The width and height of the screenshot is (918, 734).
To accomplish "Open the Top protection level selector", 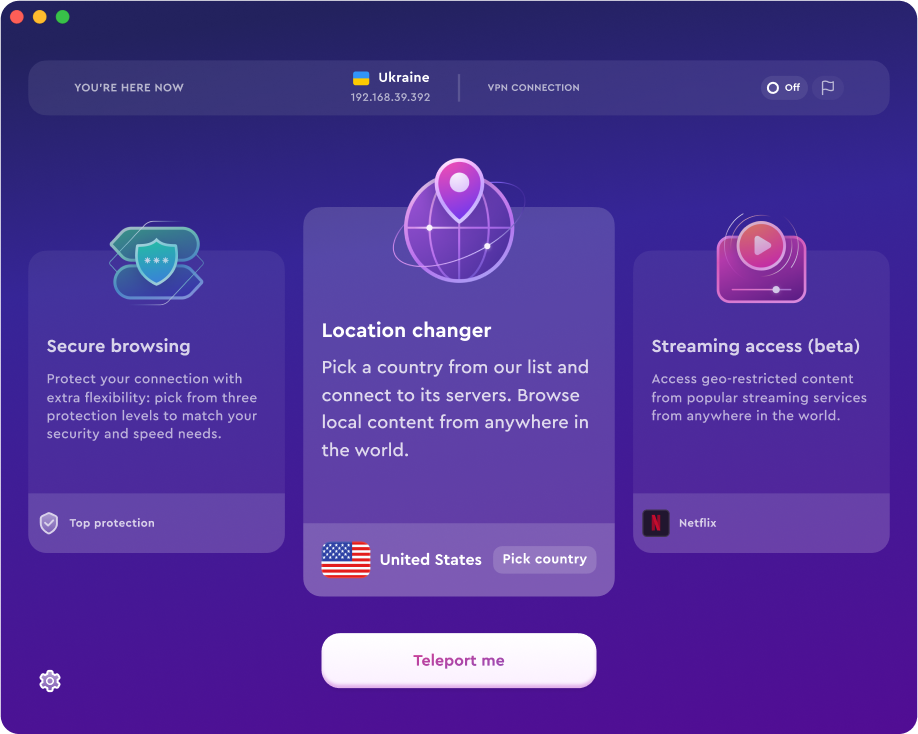I will [156, 523].
